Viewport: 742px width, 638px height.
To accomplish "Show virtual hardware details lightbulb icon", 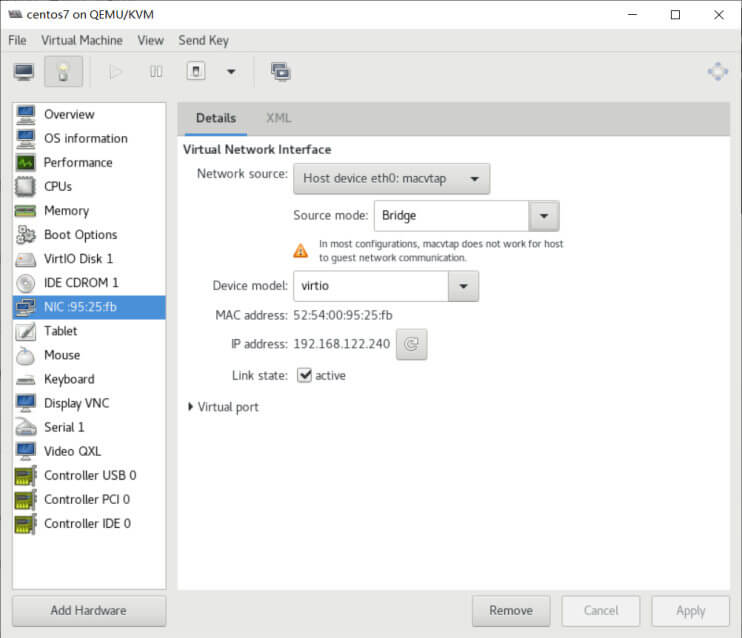I will click(x=63, y=72).
